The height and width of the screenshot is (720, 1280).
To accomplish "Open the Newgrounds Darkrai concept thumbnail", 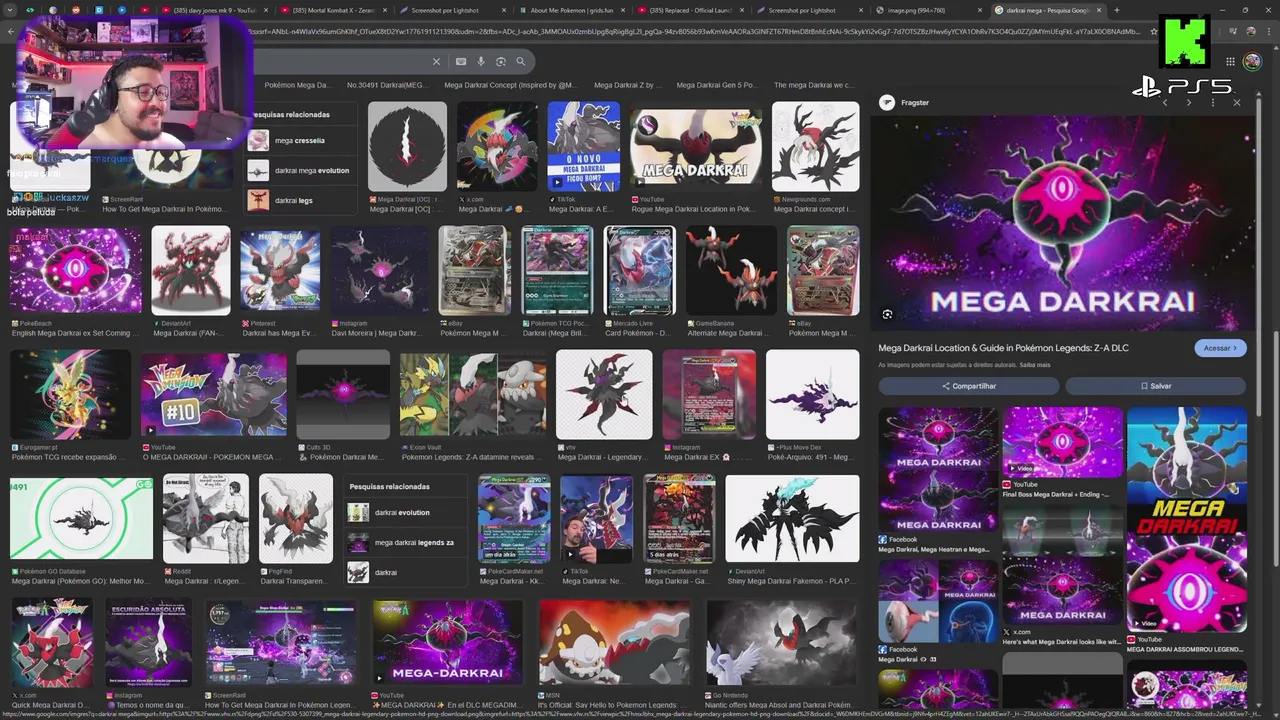I will click(815, 146).
